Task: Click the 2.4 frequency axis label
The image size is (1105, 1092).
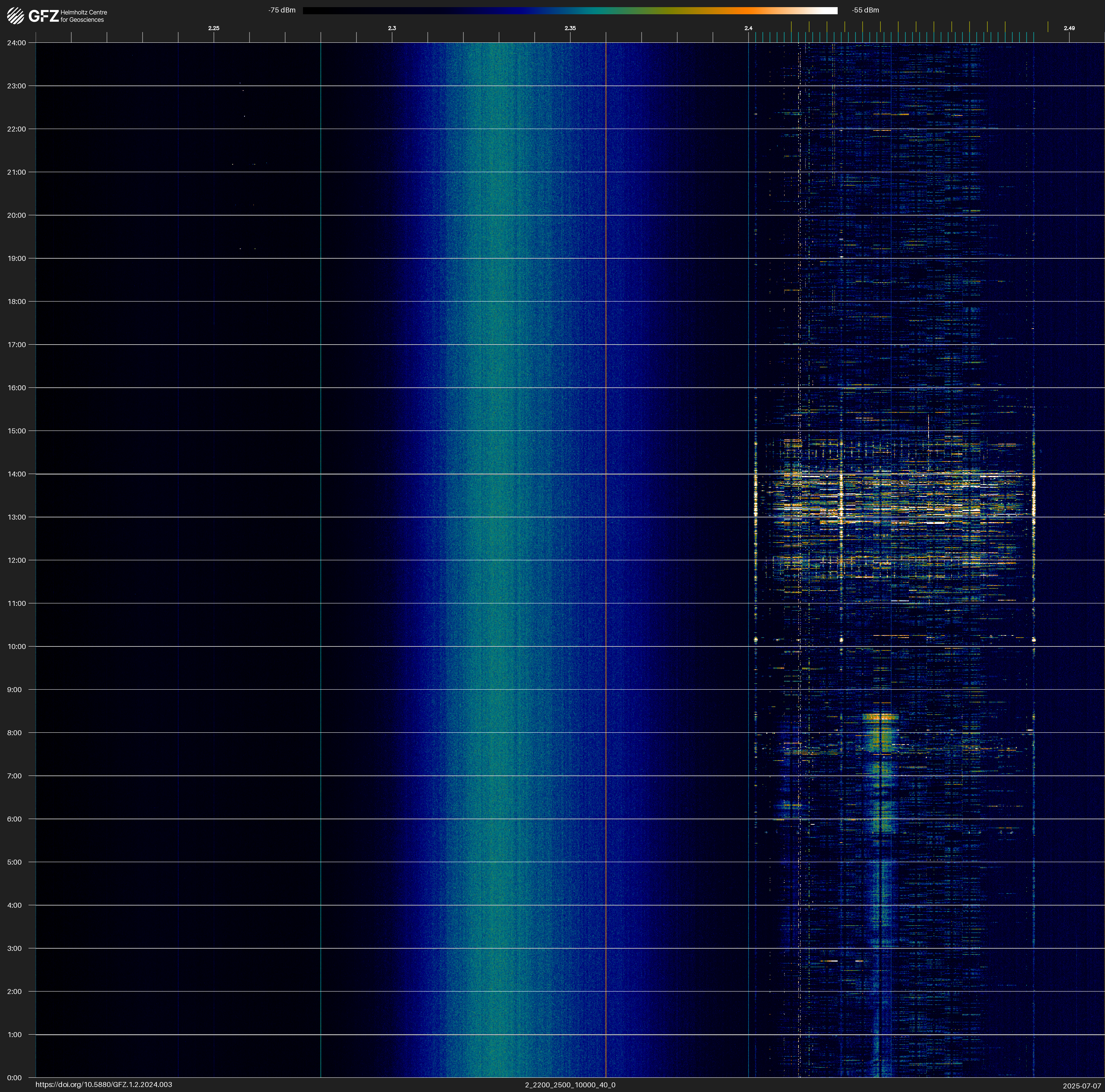Action: 748,28
